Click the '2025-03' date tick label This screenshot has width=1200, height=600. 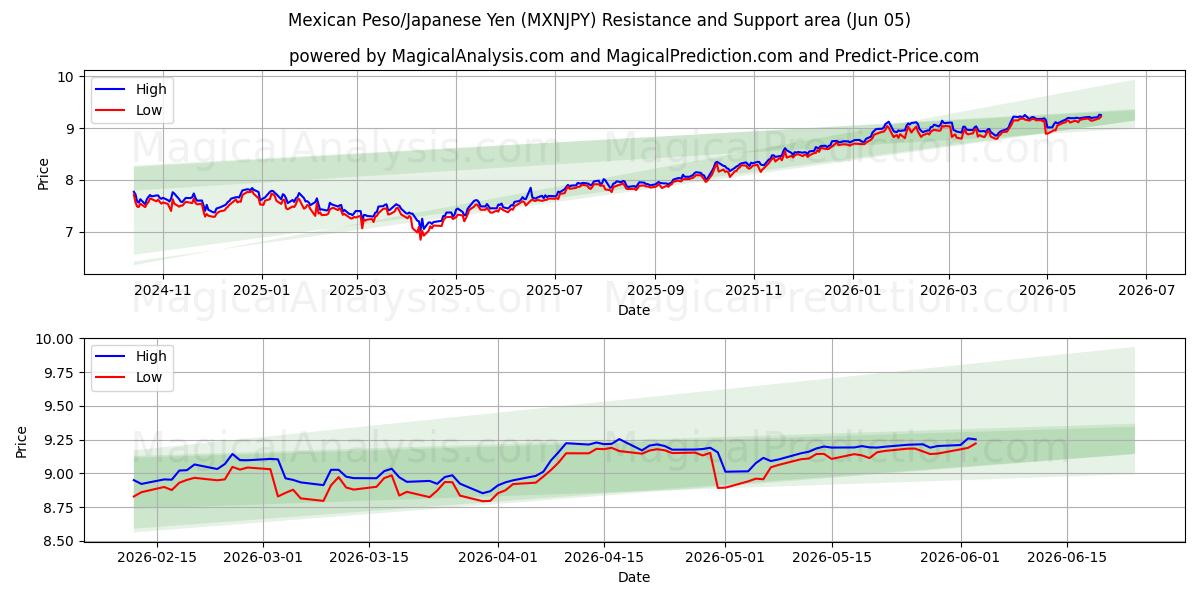pos(357,289)
